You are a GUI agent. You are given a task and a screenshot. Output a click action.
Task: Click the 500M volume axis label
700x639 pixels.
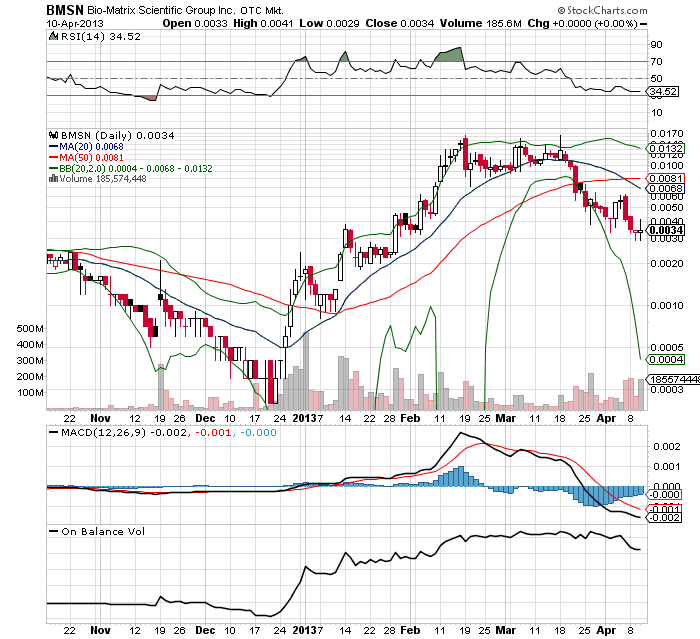pos(30,329)
